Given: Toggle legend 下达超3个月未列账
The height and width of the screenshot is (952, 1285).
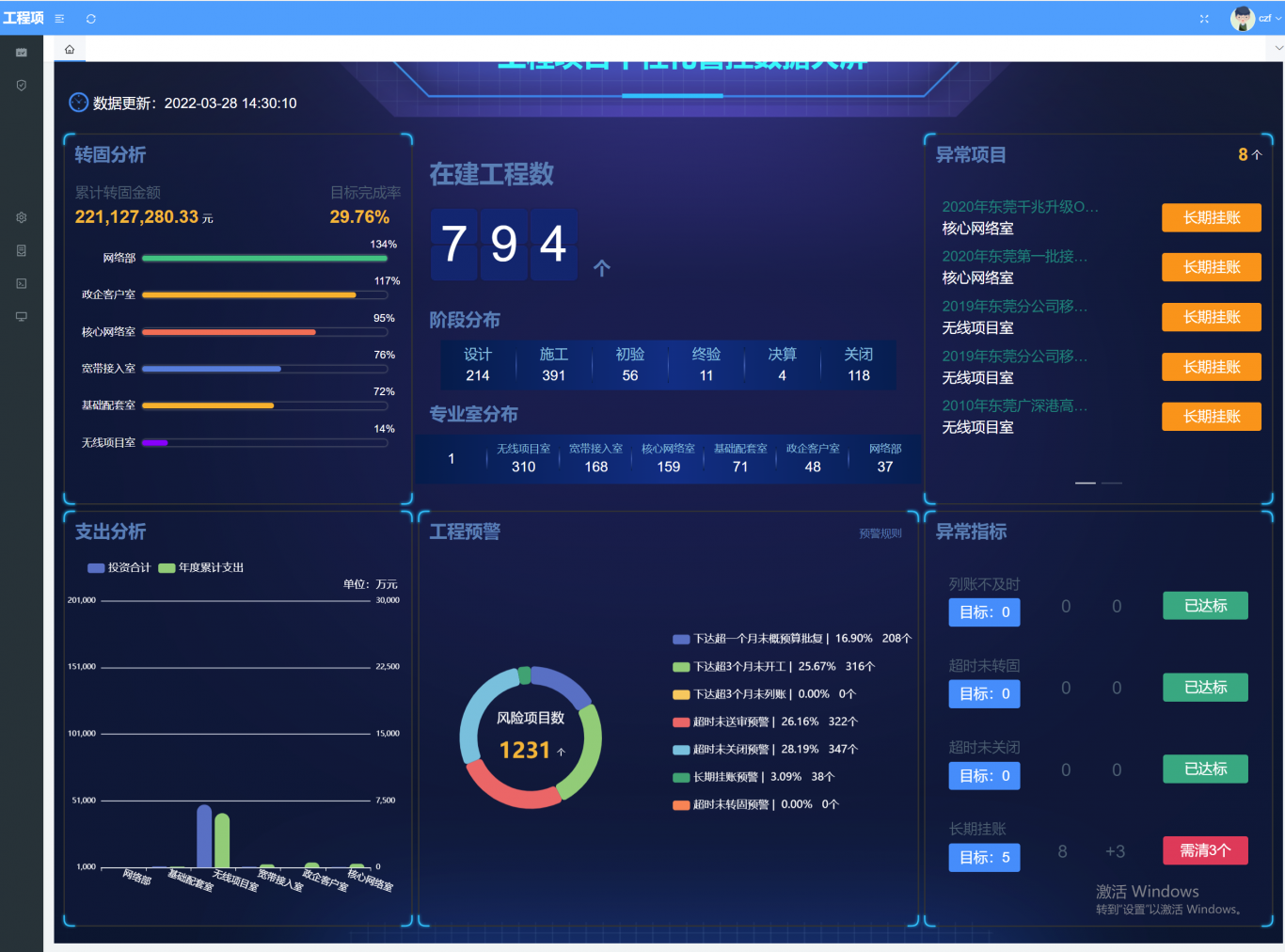Looking at the screenshot, I should [x=764, y=694].
